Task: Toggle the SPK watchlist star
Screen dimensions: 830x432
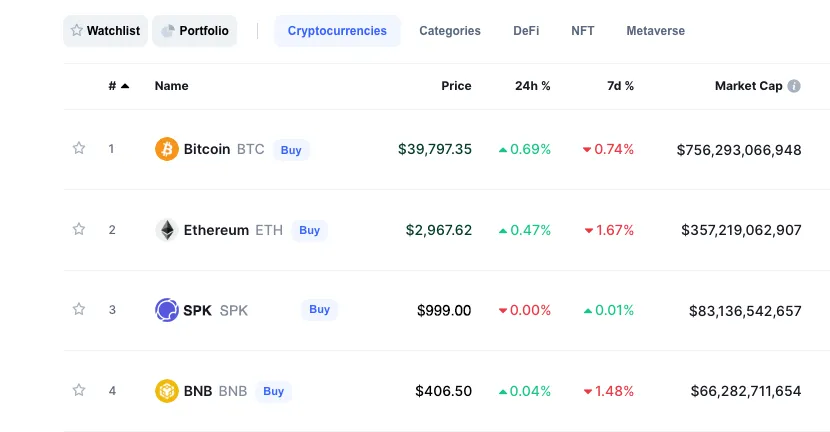Action: pyautogui.click(x=79, y=309)
